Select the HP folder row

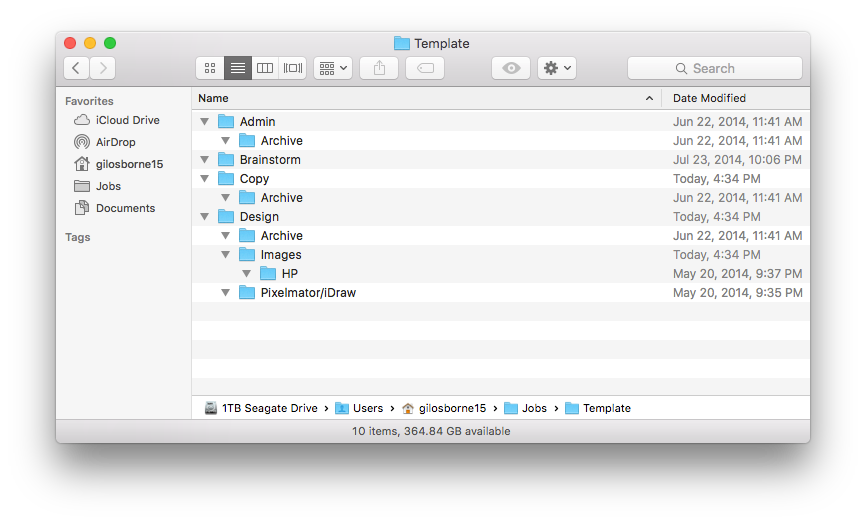point(501,273)
